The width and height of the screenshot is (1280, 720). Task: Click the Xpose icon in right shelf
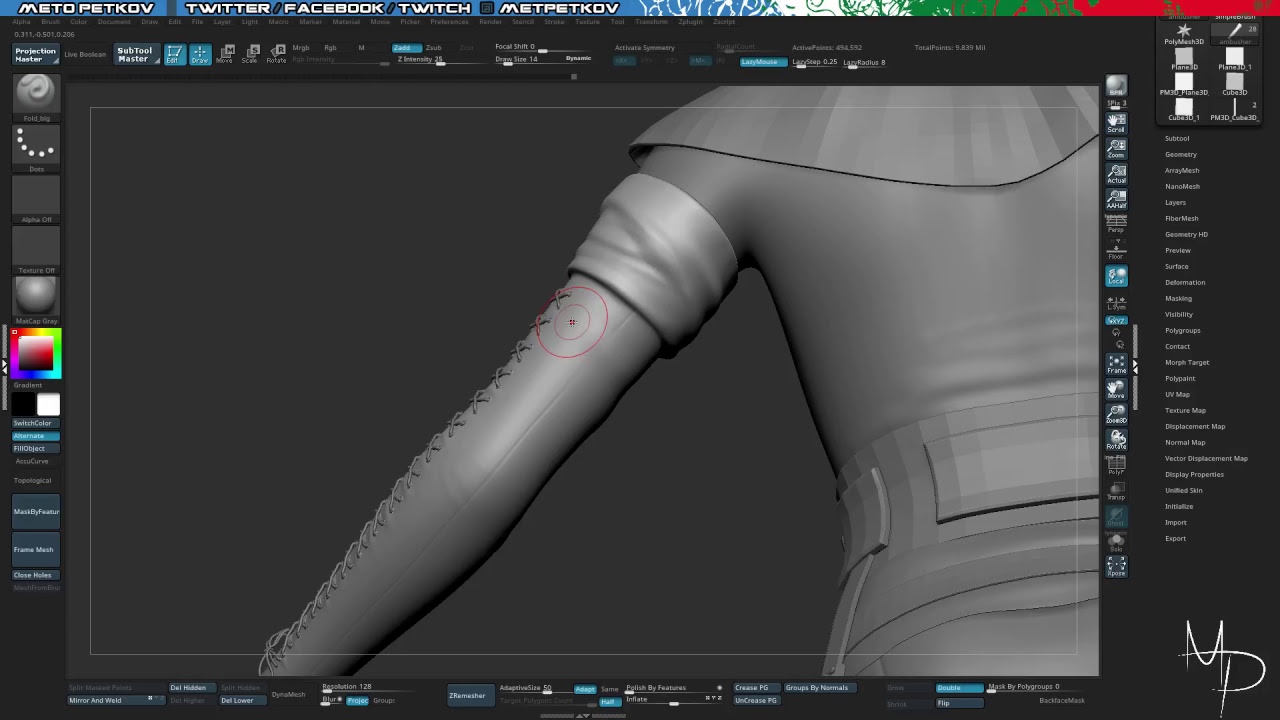coord(1116,567)
